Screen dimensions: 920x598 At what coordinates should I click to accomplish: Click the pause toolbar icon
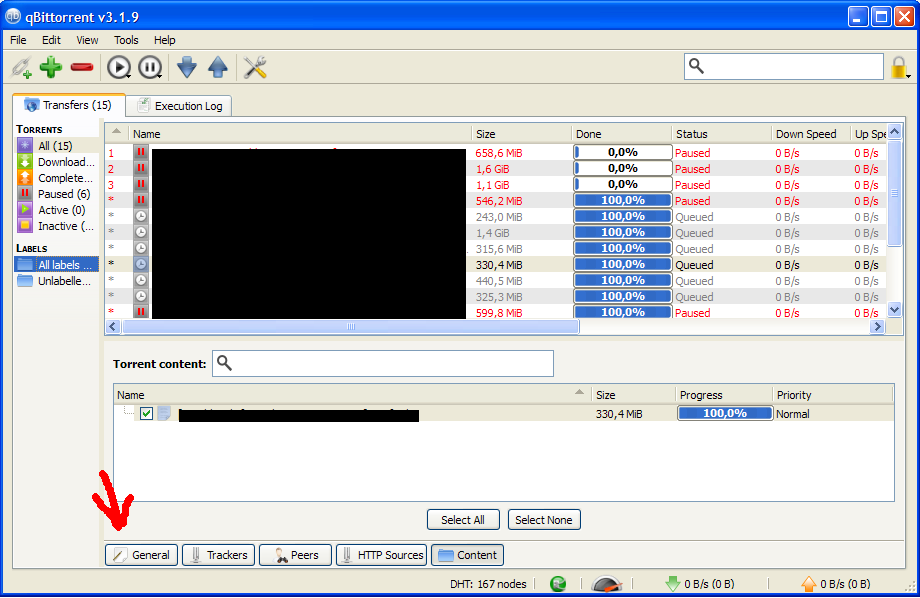150,67
